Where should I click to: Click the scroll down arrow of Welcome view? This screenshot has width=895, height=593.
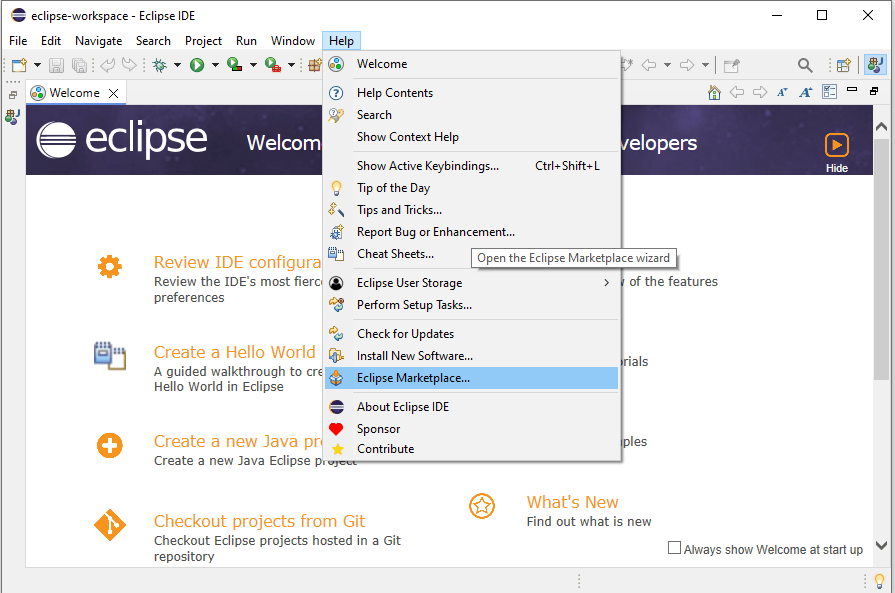coord(881,545)
